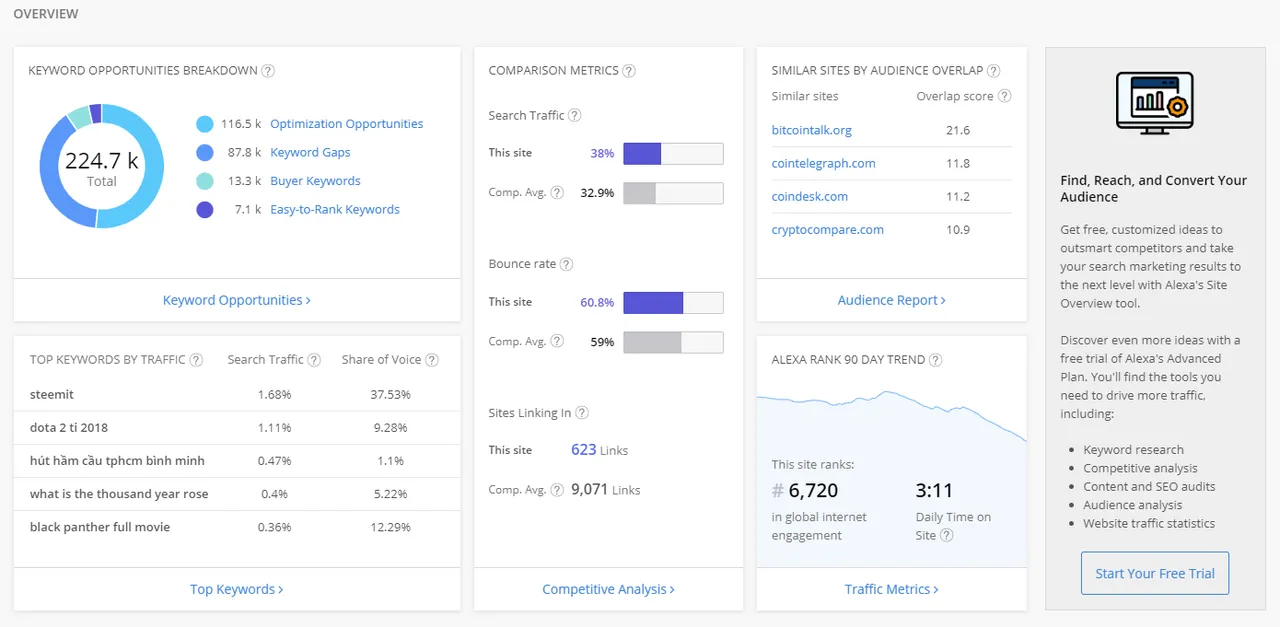Click help icon beside Overlap score column
This screenshot has width=1280, height=627.
click(1004, 97)
